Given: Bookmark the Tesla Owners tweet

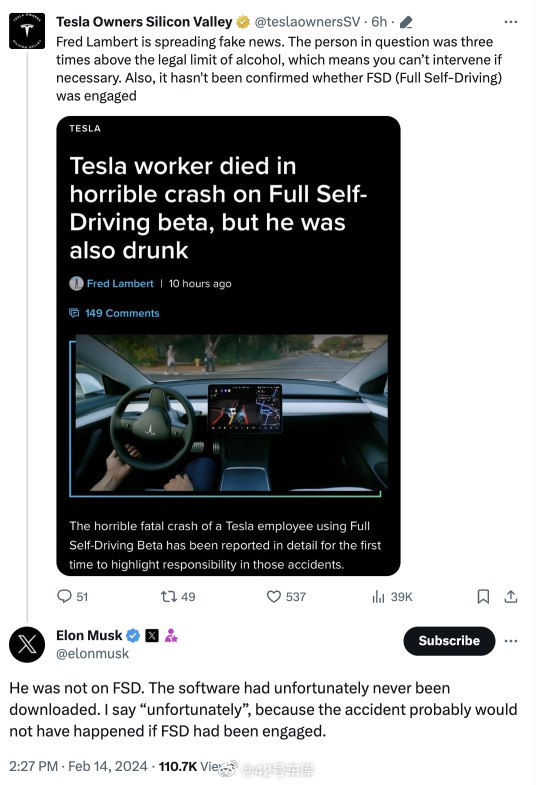Looking at the screenshot, I should click(483, 596).
